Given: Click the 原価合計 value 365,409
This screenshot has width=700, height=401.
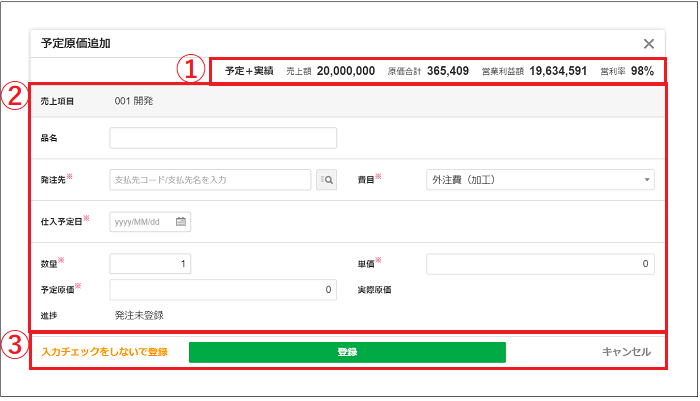Looking at the screenshot, I should point(448,72).
